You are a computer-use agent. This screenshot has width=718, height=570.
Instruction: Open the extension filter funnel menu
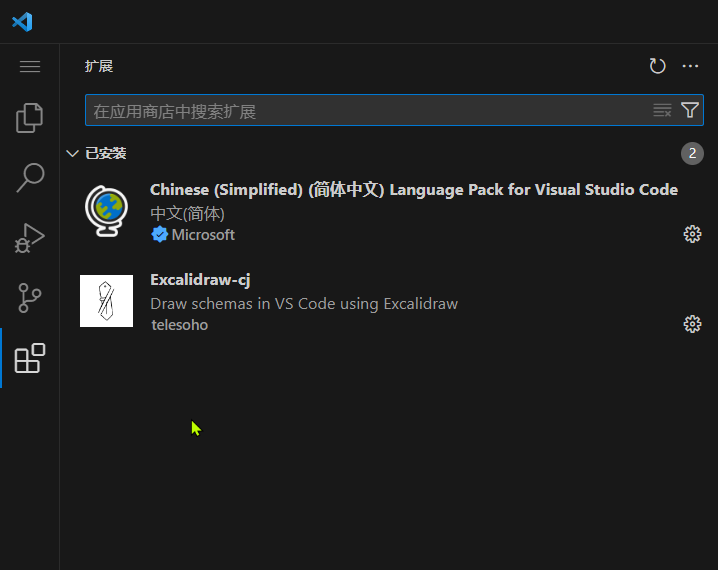coord(690,110)
